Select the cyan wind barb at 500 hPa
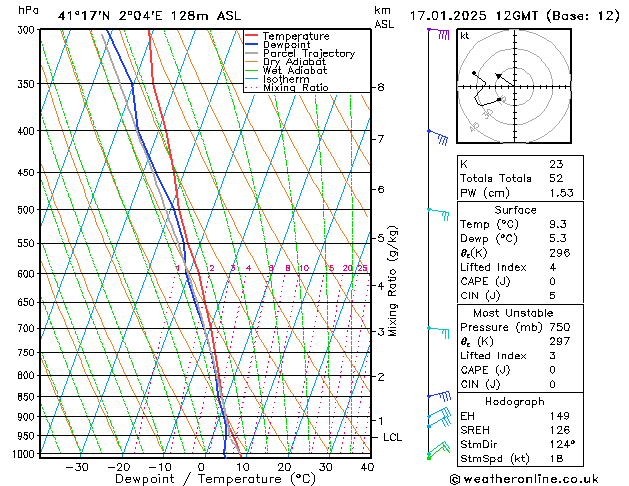This screenshot has height=486, width=629. click(x=439, y=213)
